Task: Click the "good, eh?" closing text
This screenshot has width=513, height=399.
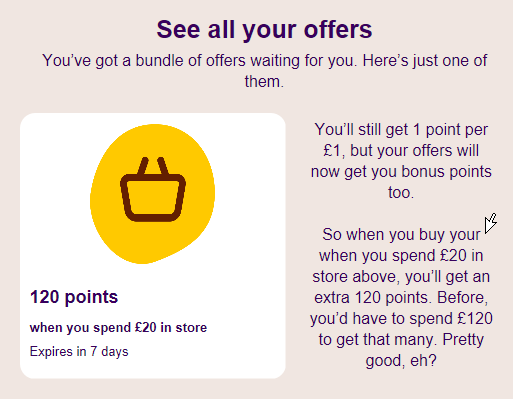Action: (401, 361)
